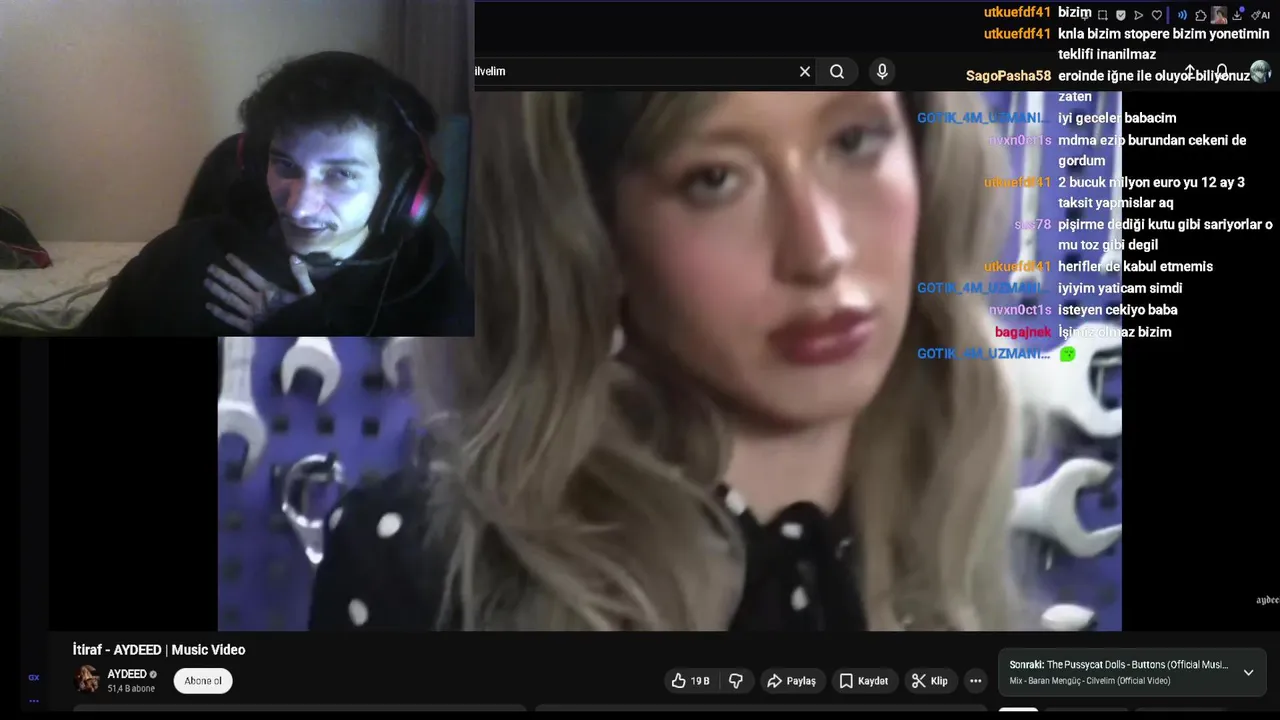Open the browser shield privacy icon
This screenshot has width=1280, height=720.
1121,15
